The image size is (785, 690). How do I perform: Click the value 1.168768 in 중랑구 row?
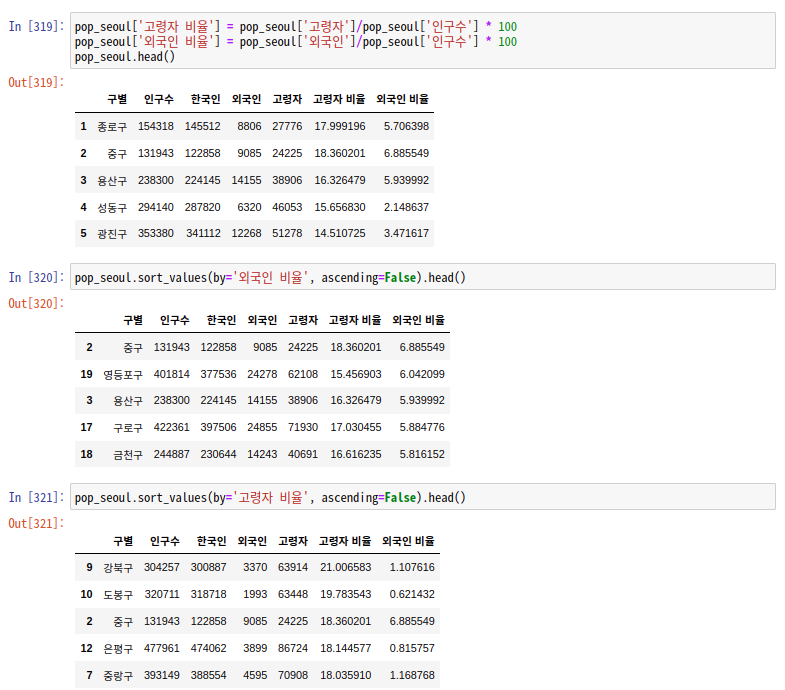coord(412,675)
